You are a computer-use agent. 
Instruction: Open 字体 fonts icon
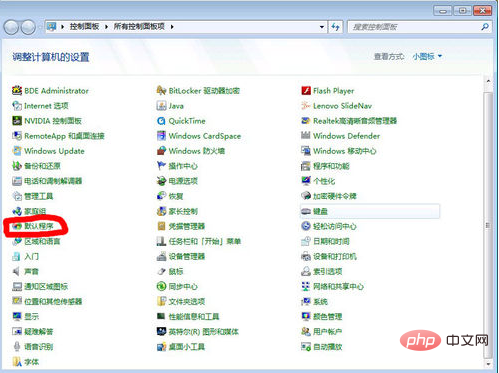tap(17, 362)
